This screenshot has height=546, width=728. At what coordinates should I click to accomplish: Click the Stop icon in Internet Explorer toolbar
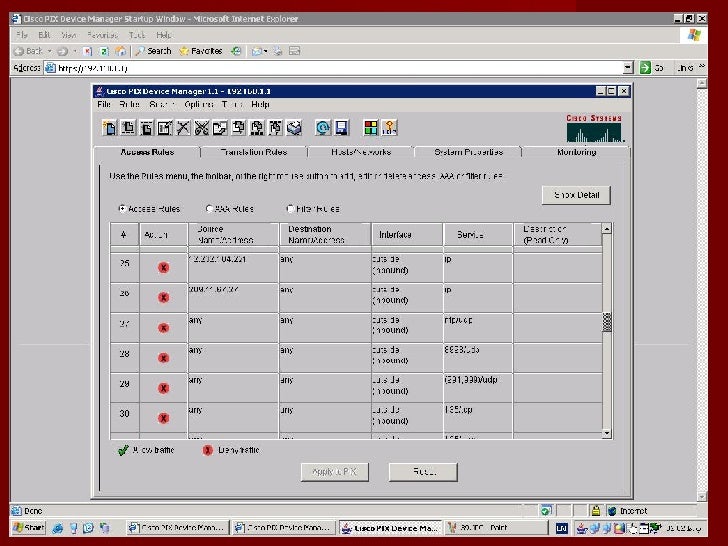coord(87,51)
